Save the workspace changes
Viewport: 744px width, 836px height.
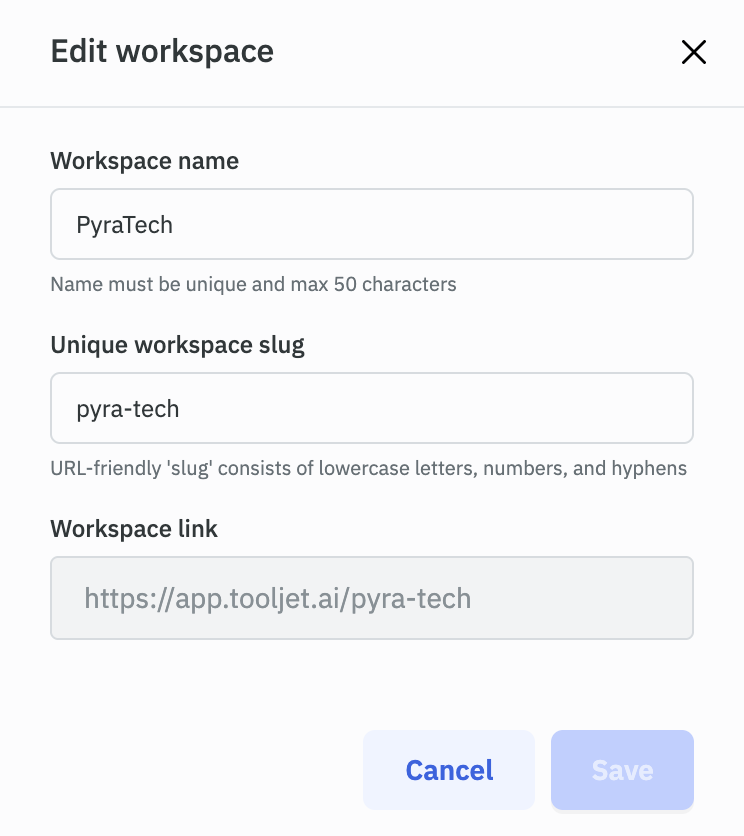click(x=622, y=770)
